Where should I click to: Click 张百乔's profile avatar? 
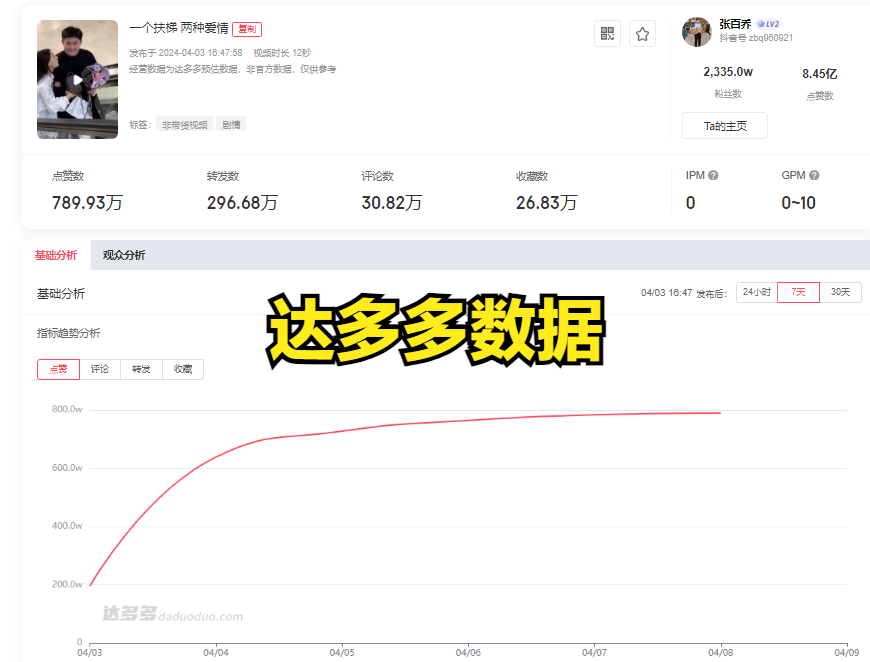click(x=697, y=32)
